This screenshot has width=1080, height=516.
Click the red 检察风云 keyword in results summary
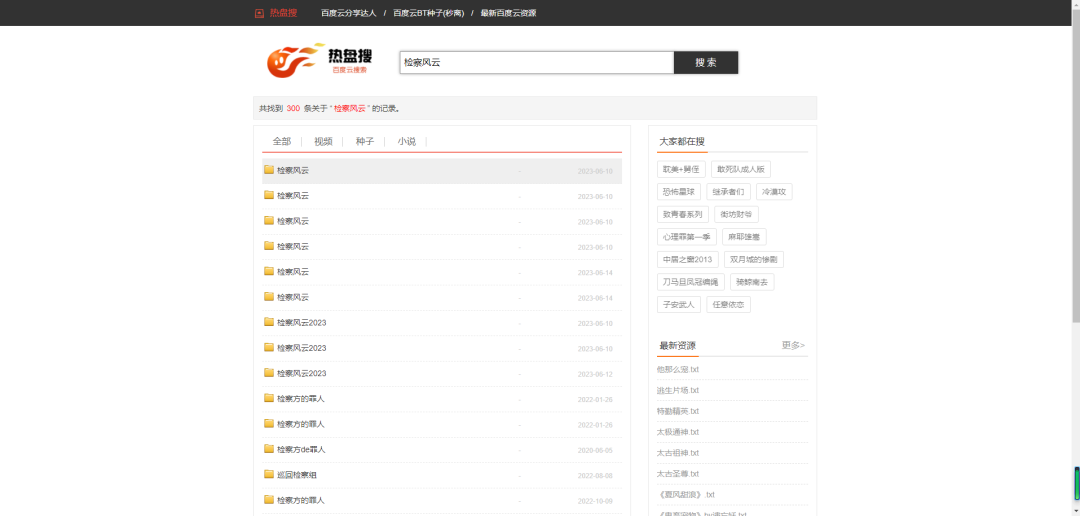[x=350, y=108]
